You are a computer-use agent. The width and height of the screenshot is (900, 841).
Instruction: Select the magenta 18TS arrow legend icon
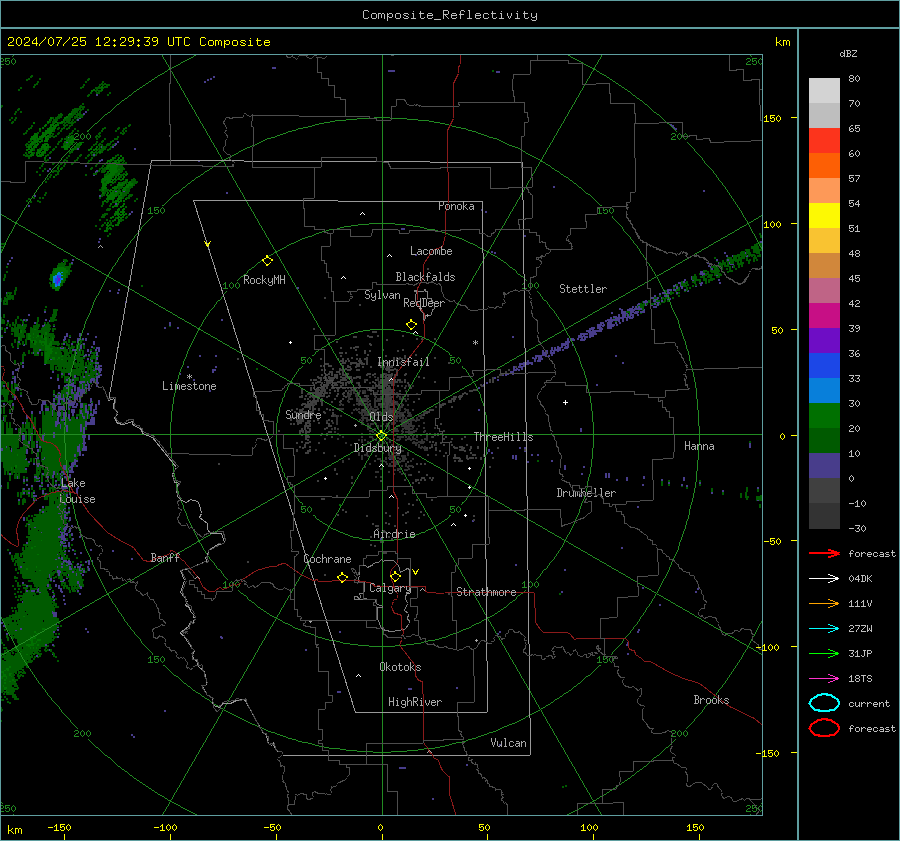[x=824, y=679]
